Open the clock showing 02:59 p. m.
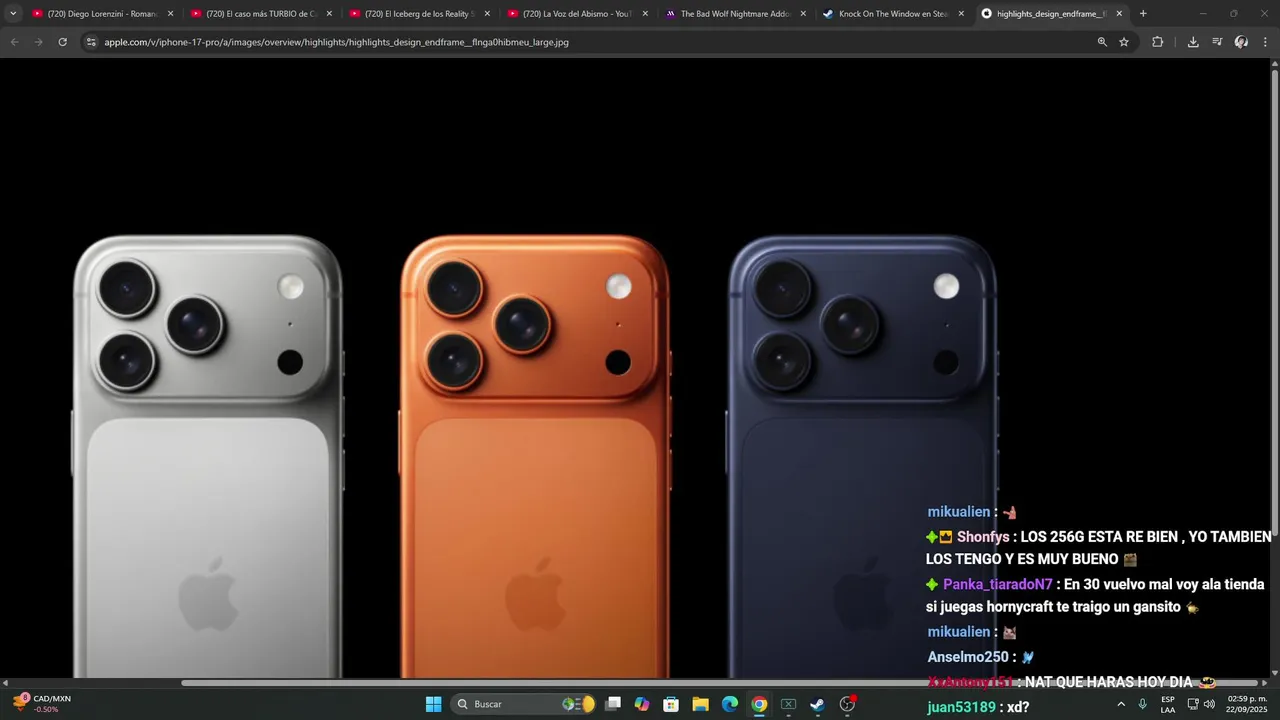 click(x=1247, y=704)
